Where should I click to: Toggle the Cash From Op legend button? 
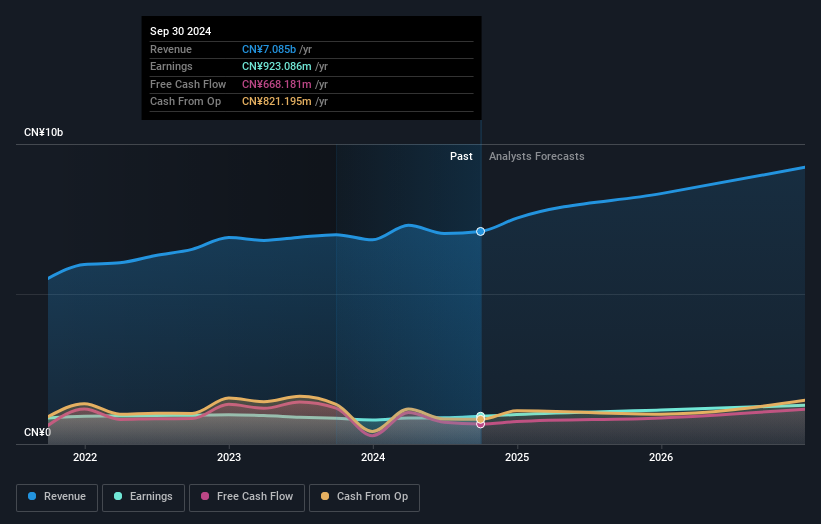(x=364, y=497)
